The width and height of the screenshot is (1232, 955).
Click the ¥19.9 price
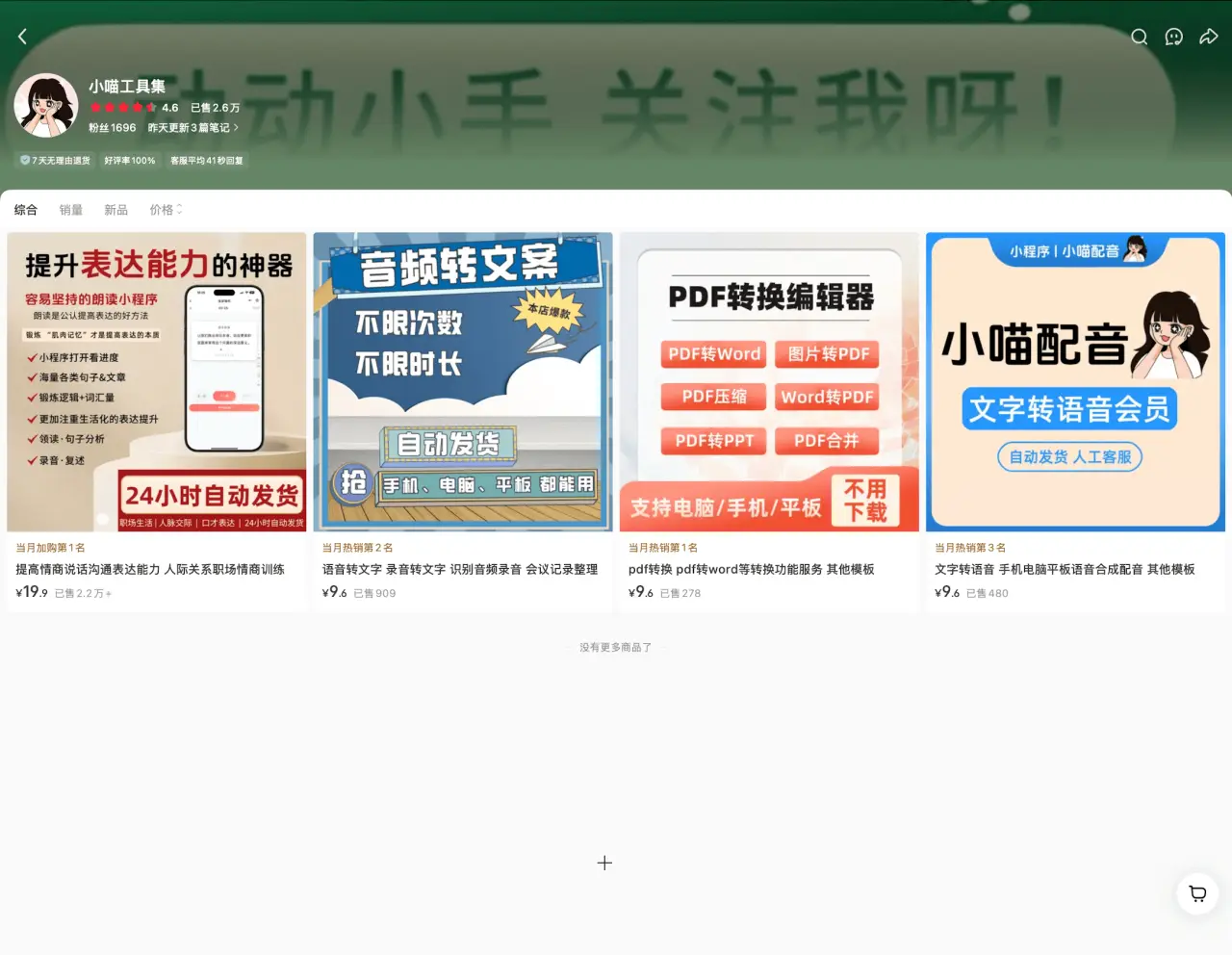tap(32, 592)
